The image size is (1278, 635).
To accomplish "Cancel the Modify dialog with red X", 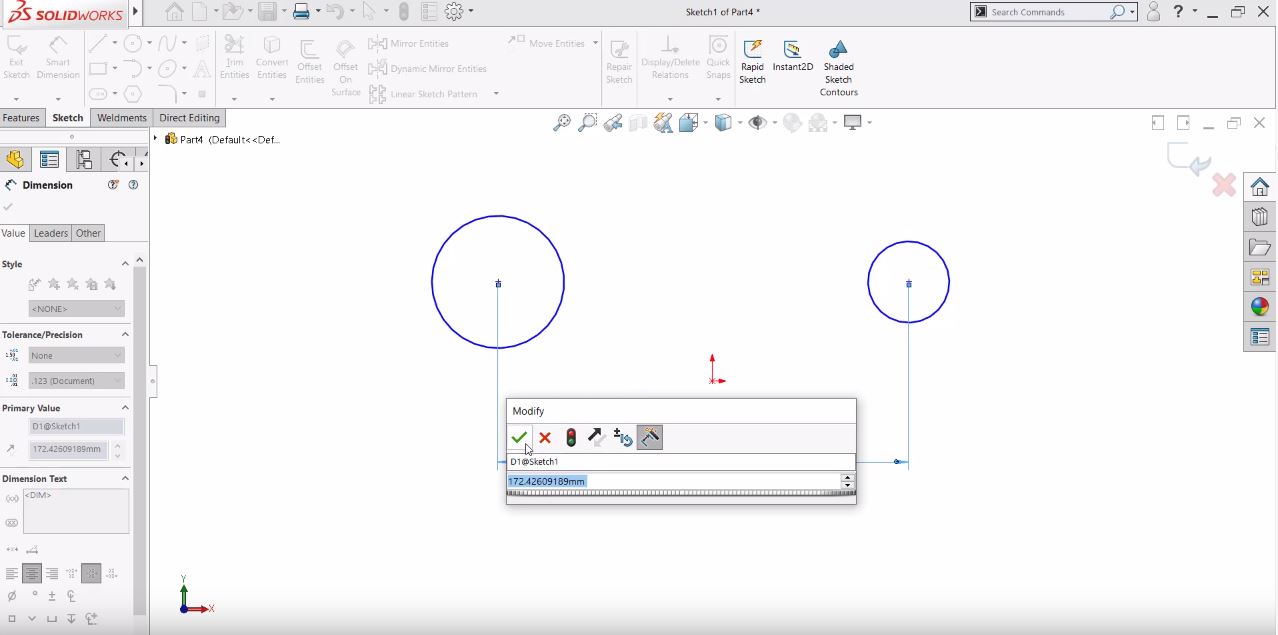I will tap(544, 437).
